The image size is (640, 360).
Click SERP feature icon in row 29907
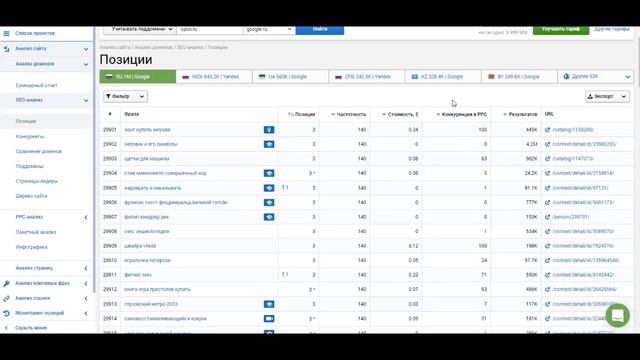coord(269,217)
